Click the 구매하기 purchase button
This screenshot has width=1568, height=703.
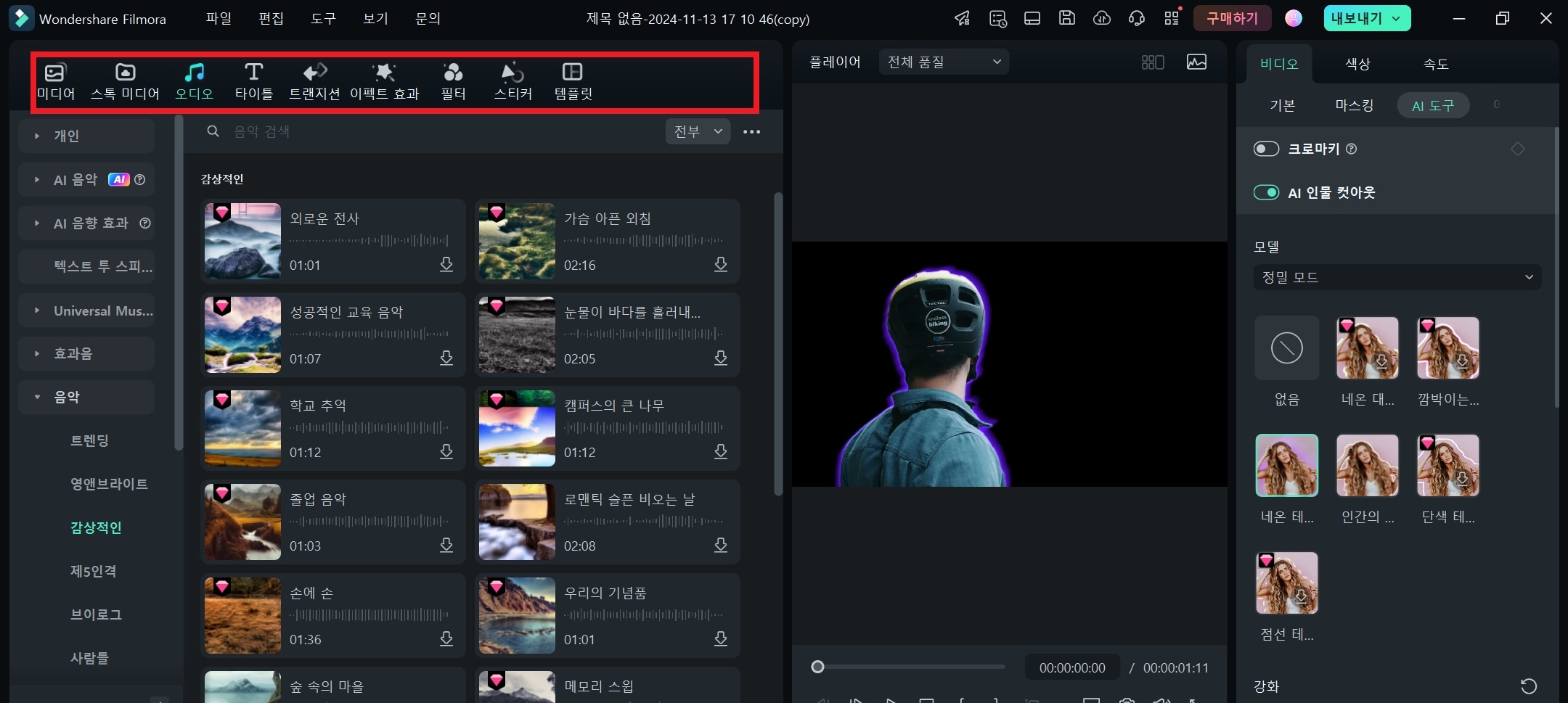[x=1232, y=18]
